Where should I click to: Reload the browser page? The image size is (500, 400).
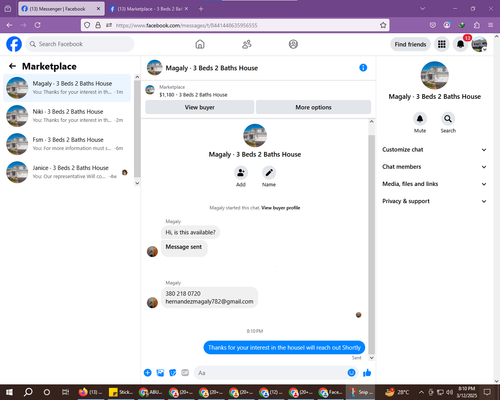38,25
